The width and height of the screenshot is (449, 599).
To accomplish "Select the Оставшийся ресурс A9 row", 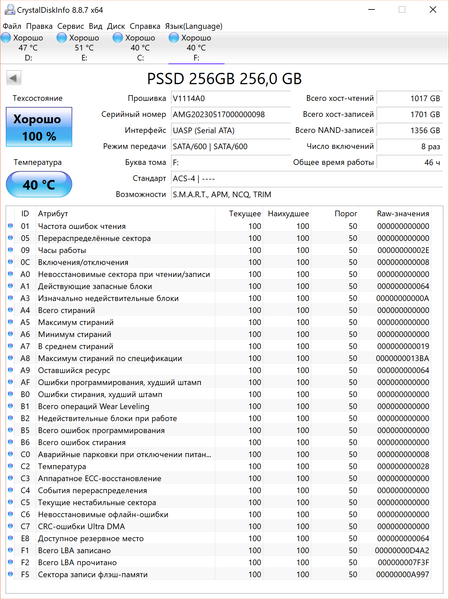I will 219,370.
